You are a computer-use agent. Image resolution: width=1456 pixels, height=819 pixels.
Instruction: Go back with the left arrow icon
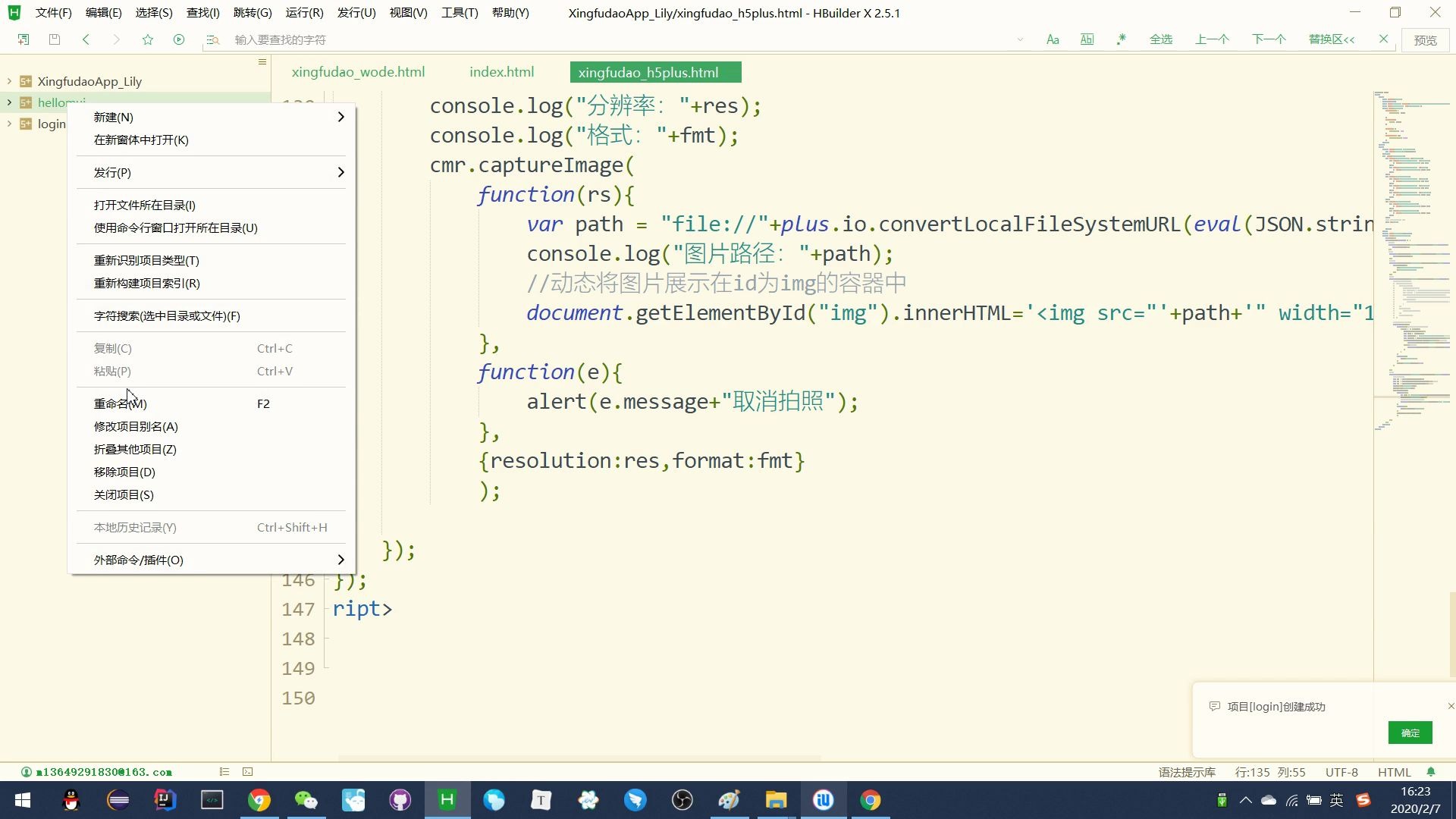click(x=86, y=39)
